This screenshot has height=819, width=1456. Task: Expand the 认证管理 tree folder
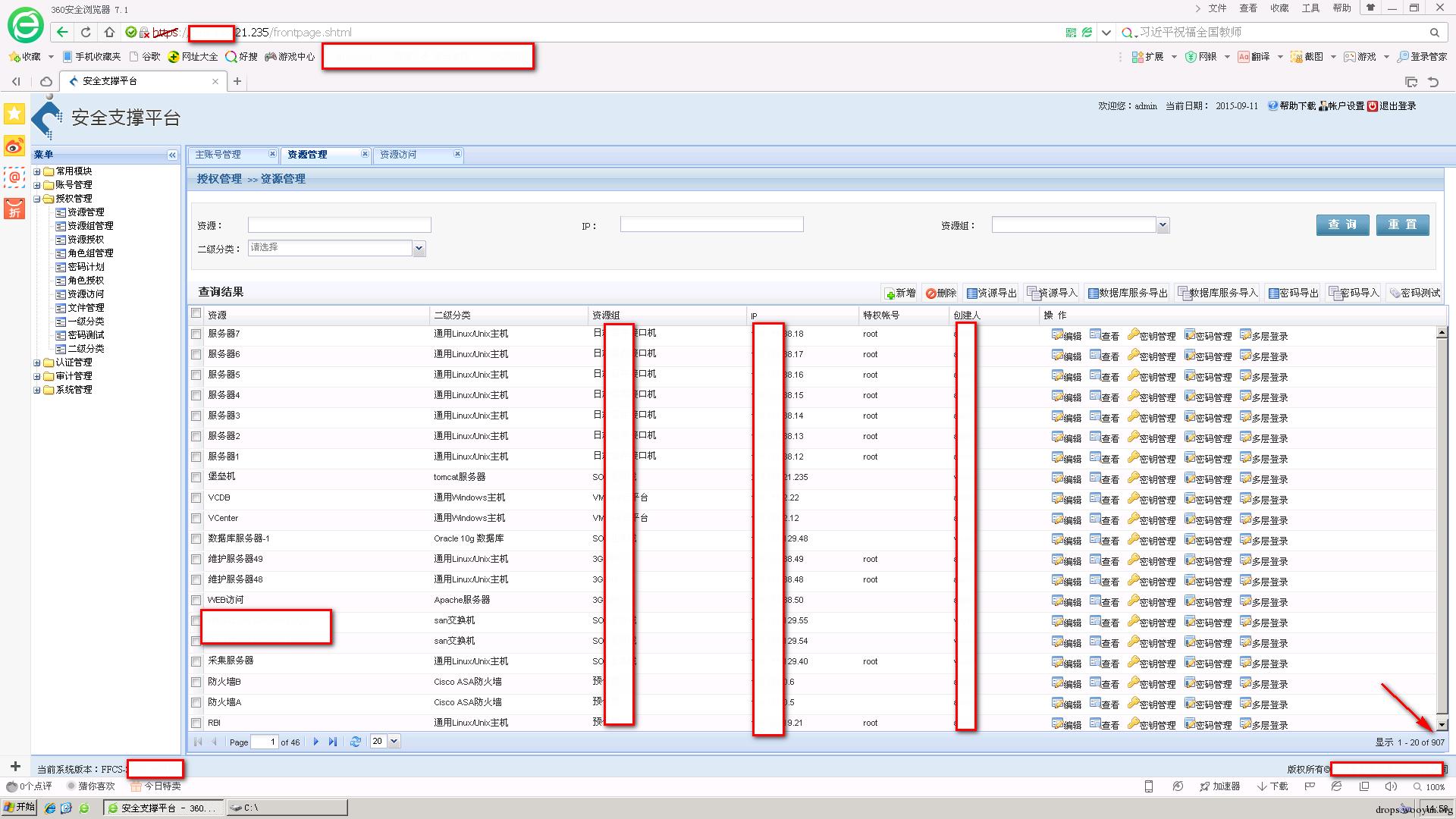point(36,362)
